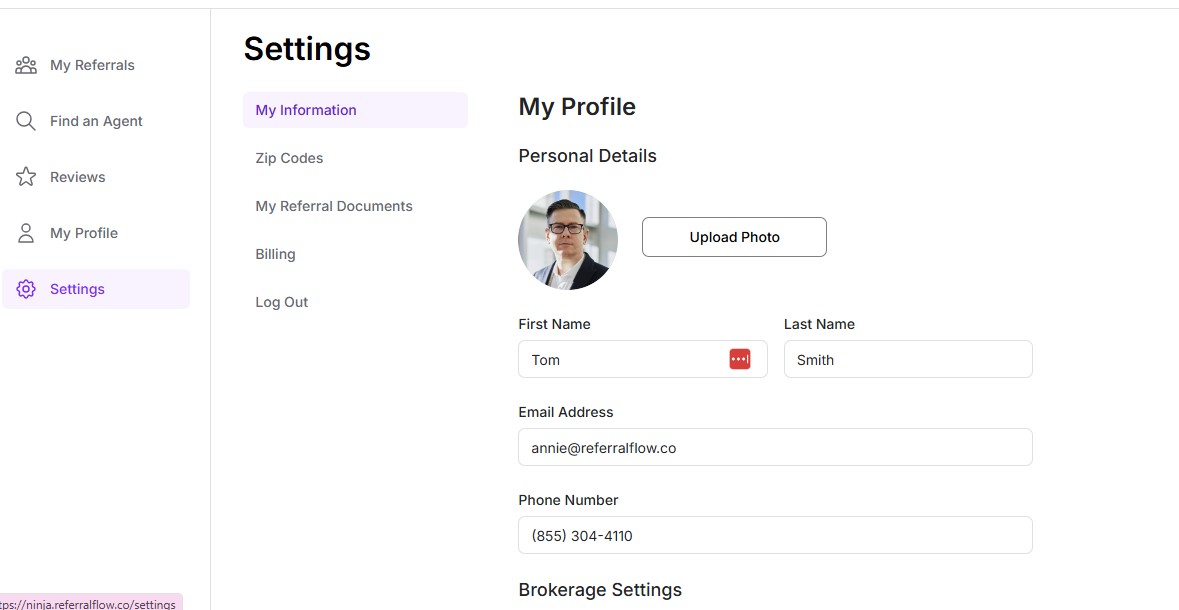Viewport: 1179px width, 610px height.
Task: Click the Settings gear icon
Action: [26, 288]
